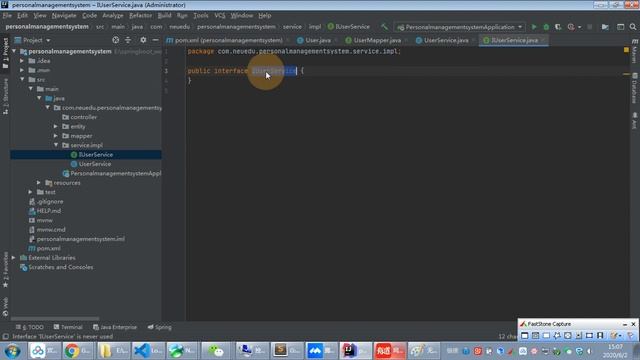
Task: Select HELP.md in project tree
Action: (x=44, y=211)
